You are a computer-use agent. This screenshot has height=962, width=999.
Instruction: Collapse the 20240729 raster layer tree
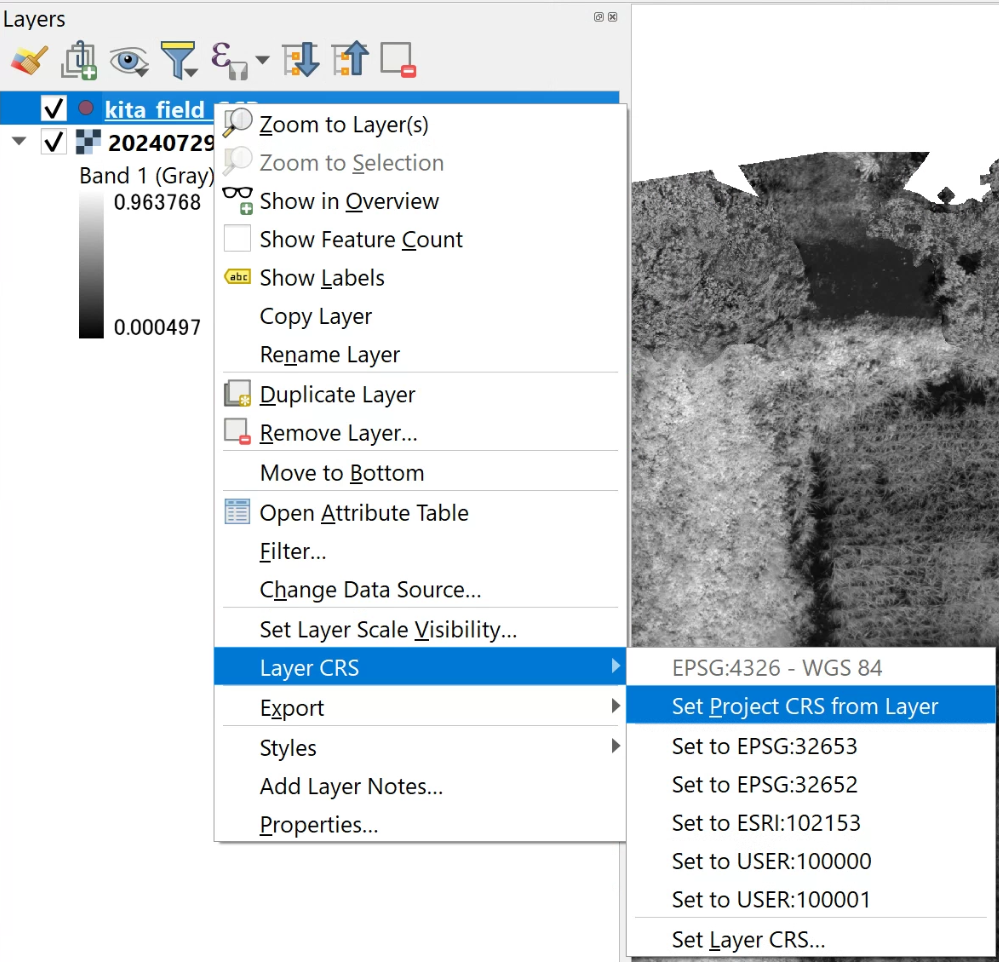point(19,141)
